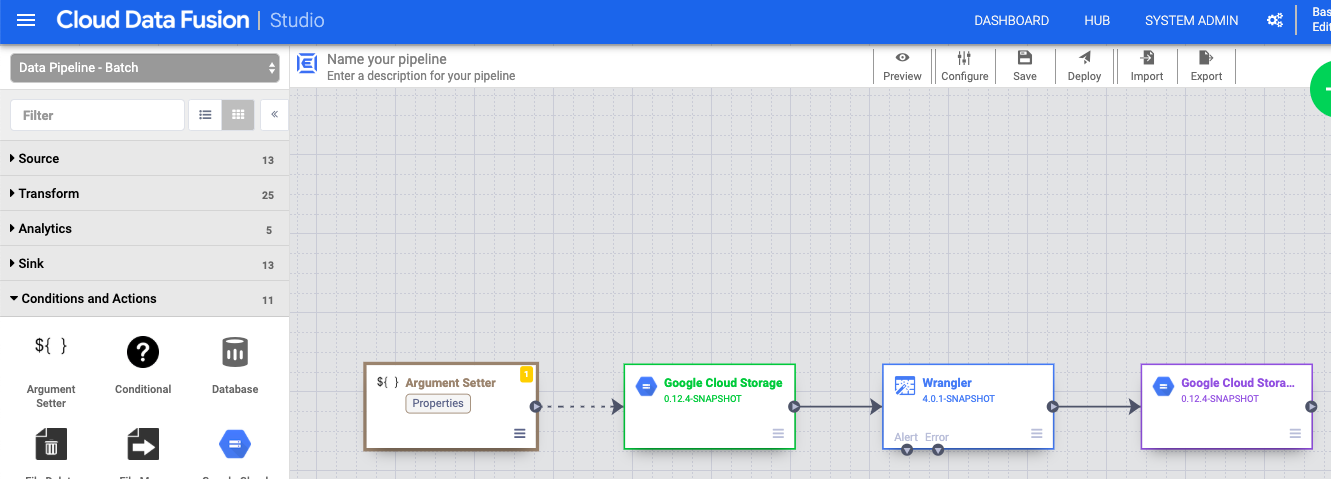1331x479 pixels.
Task: Collapse the Conditions and Actions section
Action: point(88,299)
